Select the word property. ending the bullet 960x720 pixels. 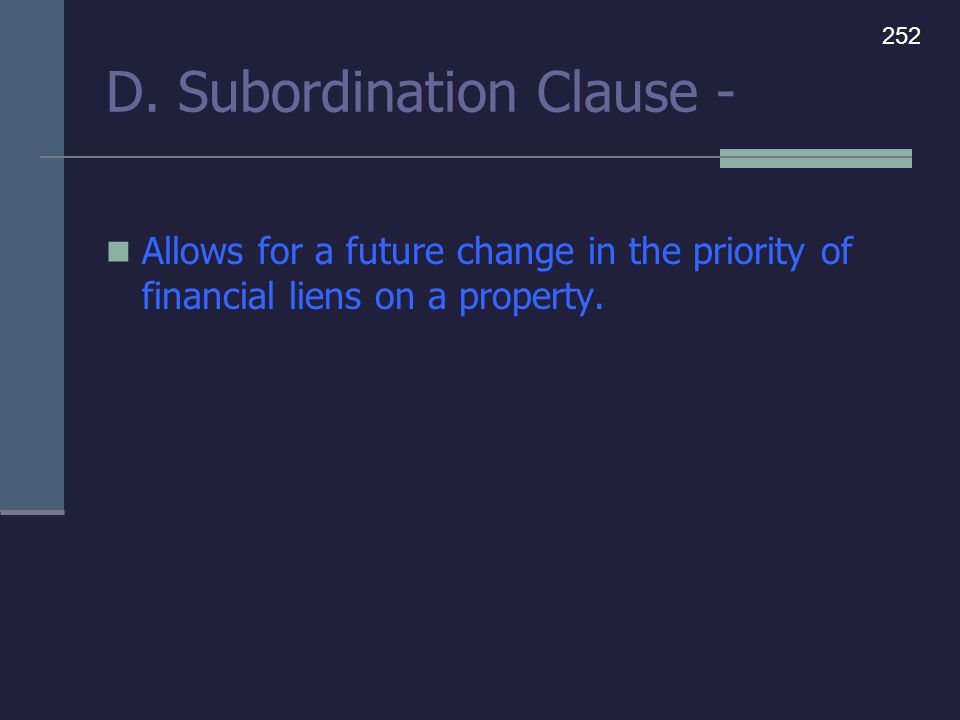(531, 298)
